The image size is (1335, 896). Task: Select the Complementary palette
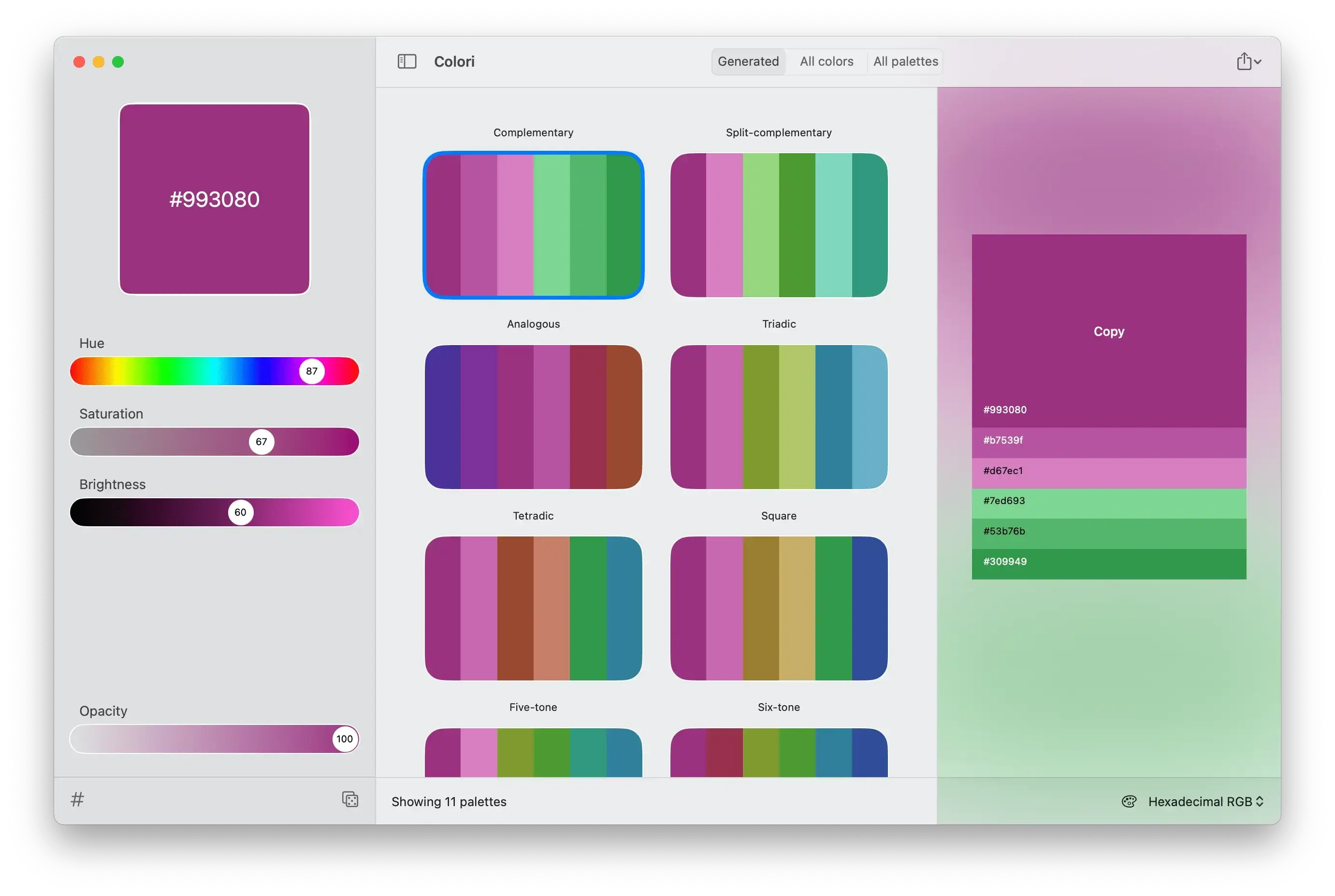pyautogui.click(x=533, y=225)
